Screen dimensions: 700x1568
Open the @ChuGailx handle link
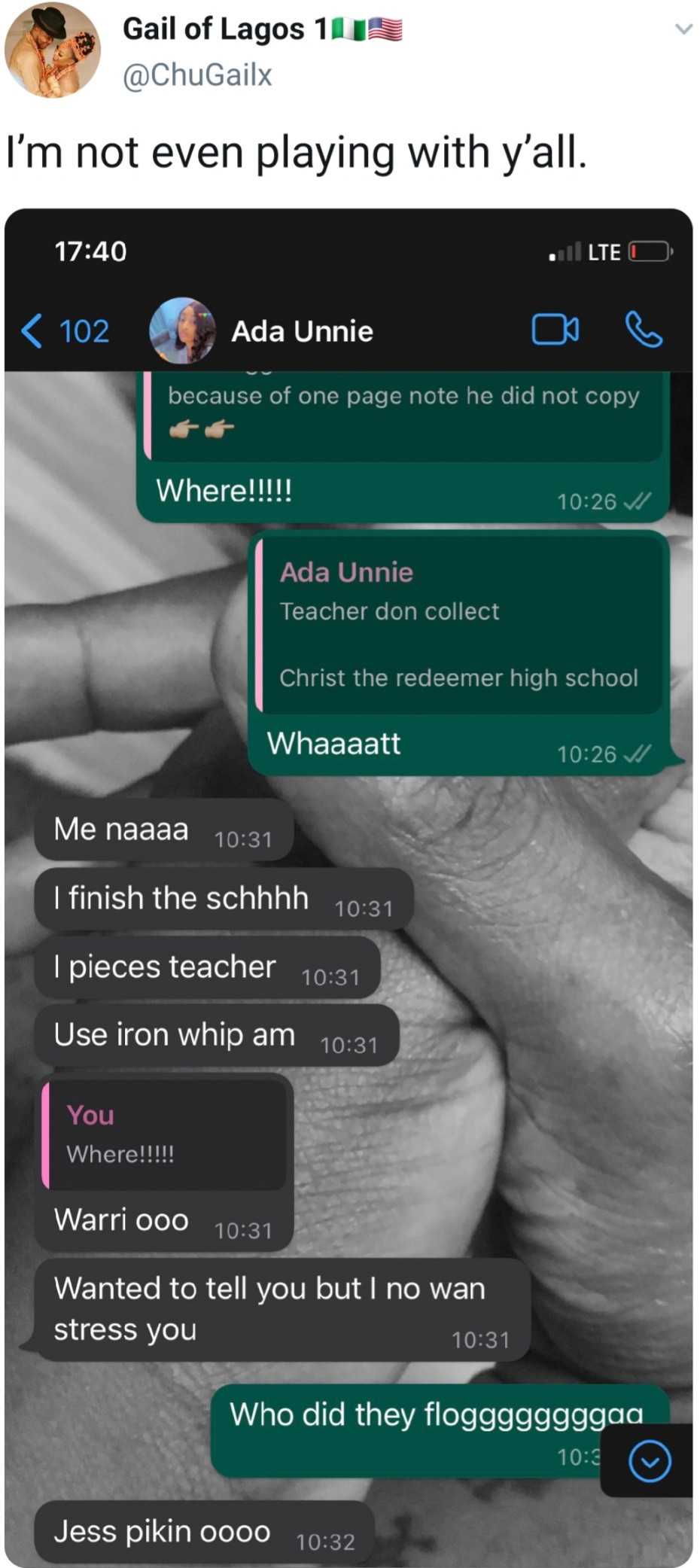[197, 75]
